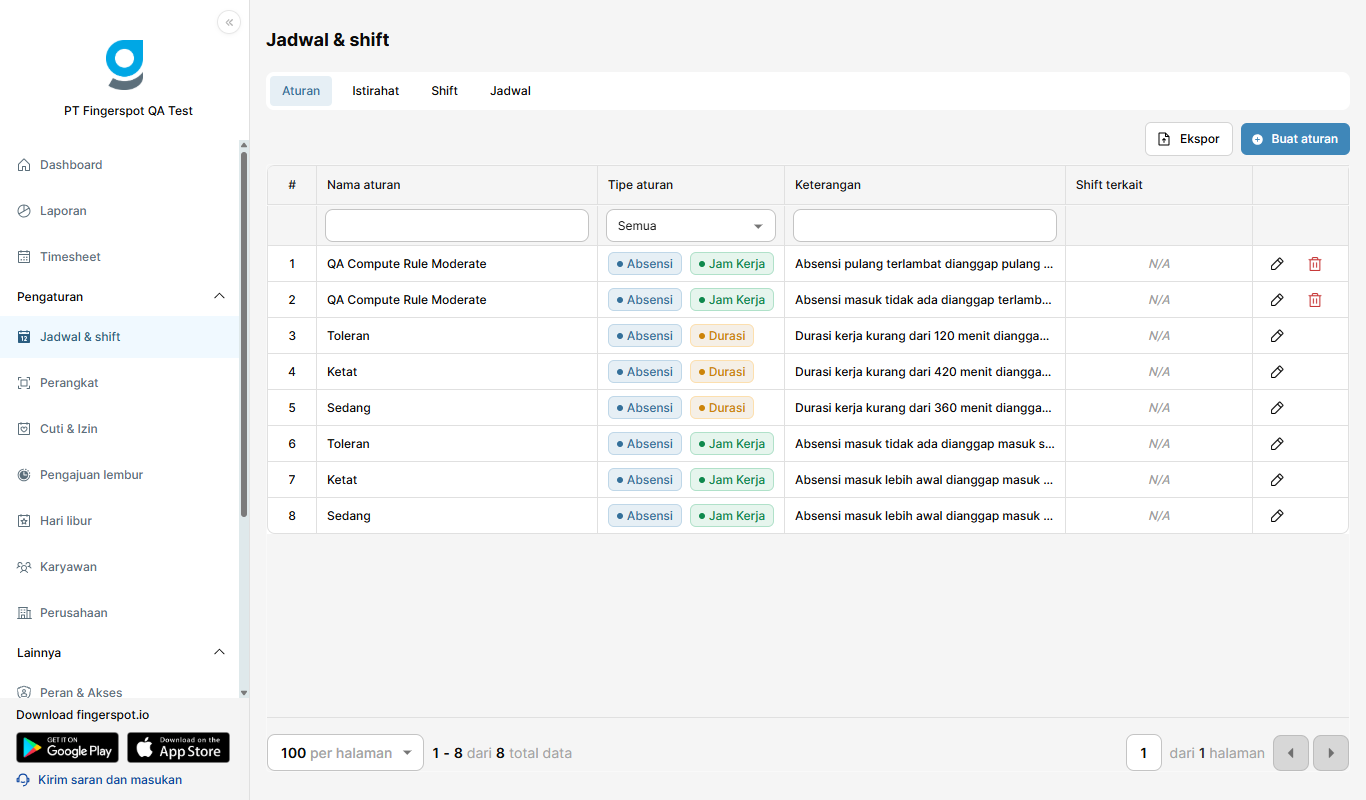Viewport: 1366px width, 800px height.
Task: Open Hari libur in the sidebar
Action: click(x=119, y=521)
